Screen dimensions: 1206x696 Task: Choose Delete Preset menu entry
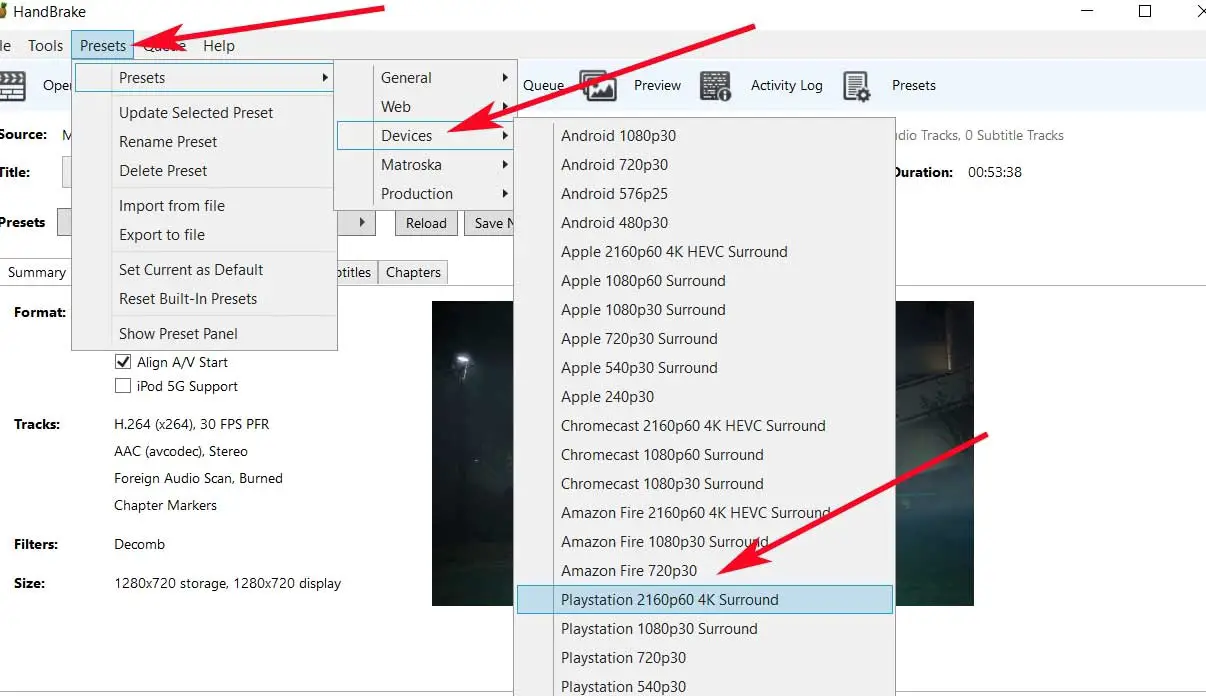point(204,171)
